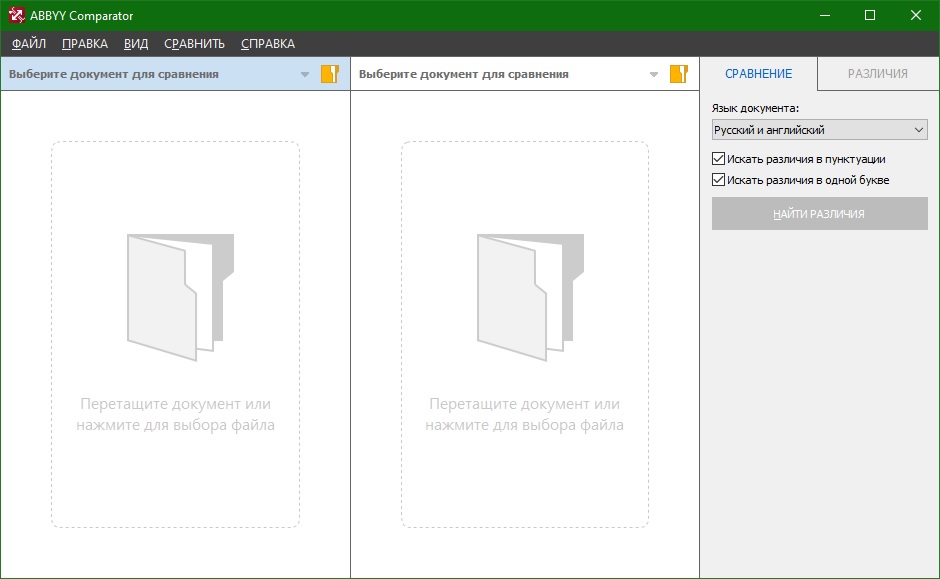Open 'Язык документа' language combo box
This screenshot has height=579, width=940.
point(819,130)
